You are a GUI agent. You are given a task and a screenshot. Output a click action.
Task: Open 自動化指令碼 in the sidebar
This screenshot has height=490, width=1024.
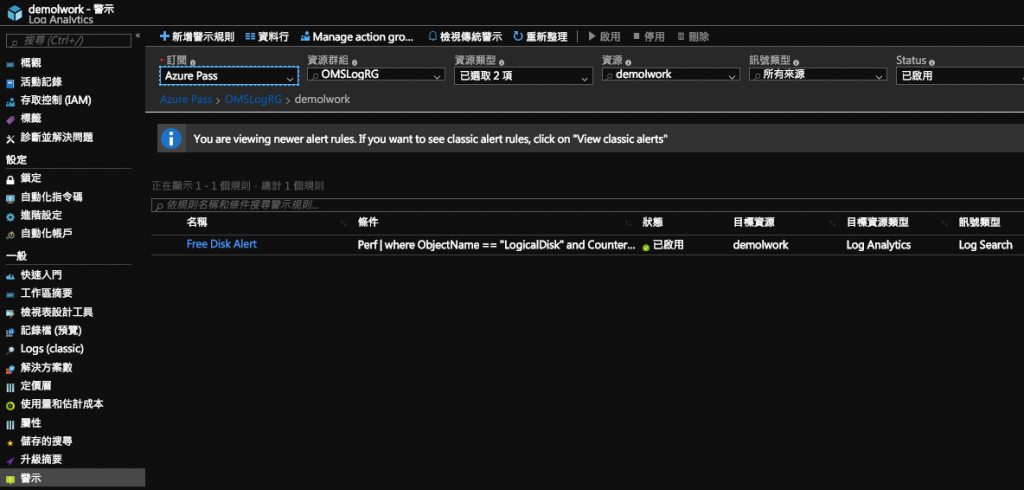pos(52,197)
